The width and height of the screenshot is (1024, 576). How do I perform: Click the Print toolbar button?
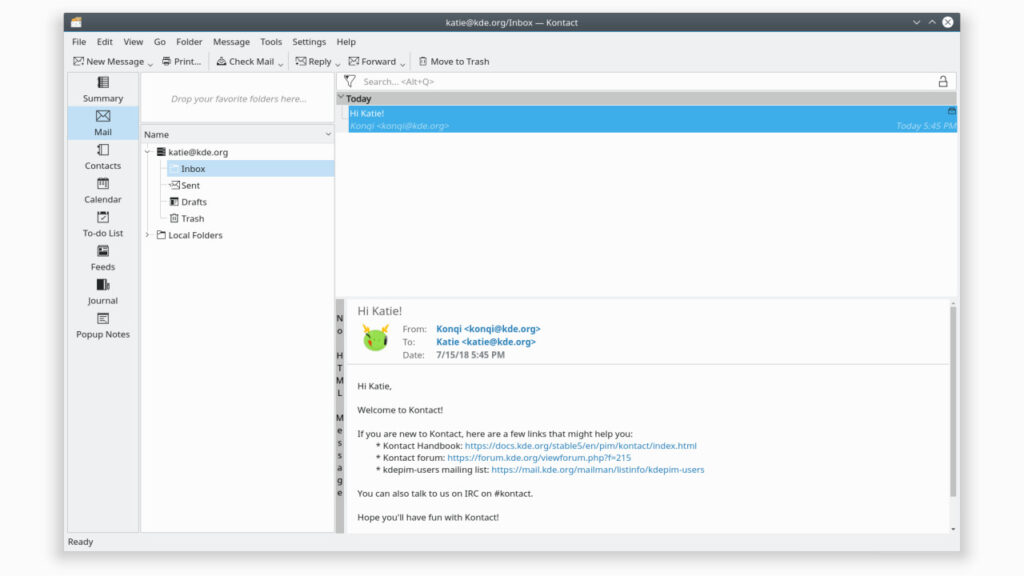click(181, 62)
